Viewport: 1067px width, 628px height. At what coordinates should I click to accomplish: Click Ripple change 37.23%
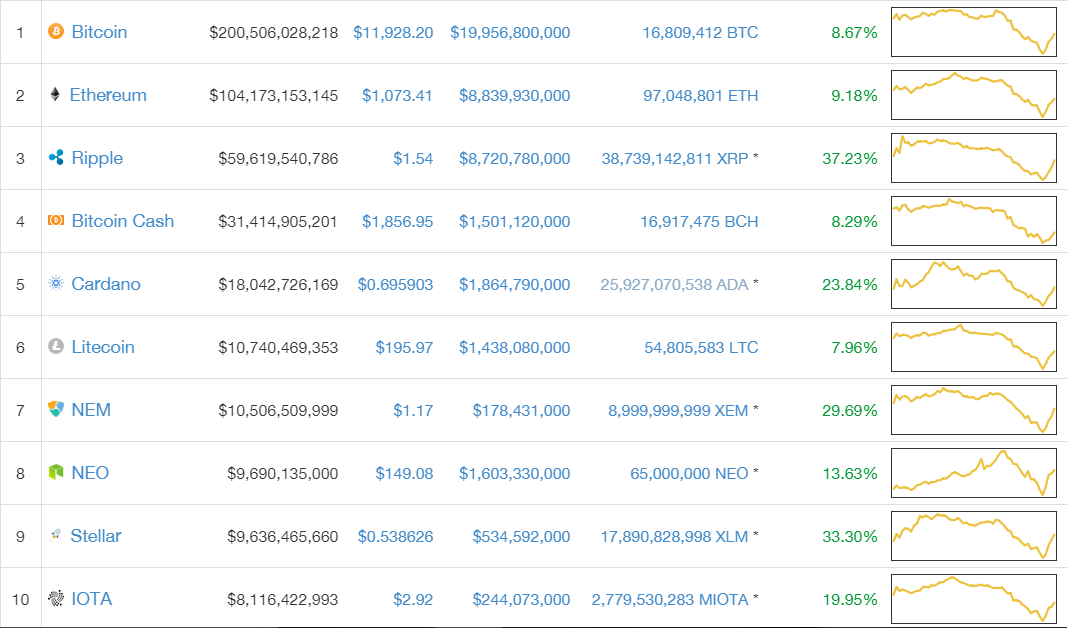(x=850, y=159)
